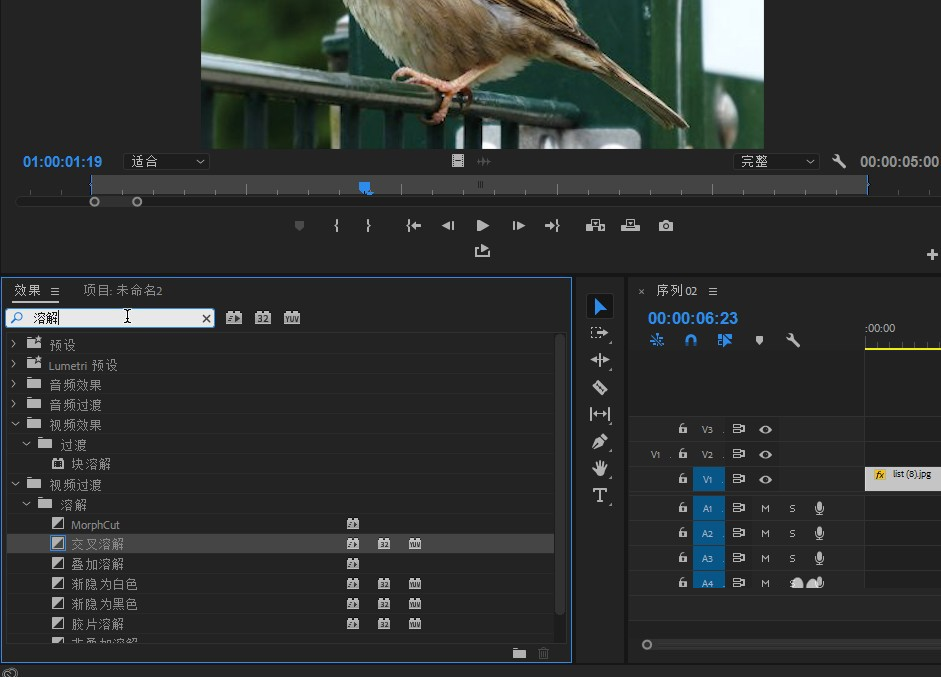
Task: Open program monitor settings wrench
Action: tap(839, 161)
